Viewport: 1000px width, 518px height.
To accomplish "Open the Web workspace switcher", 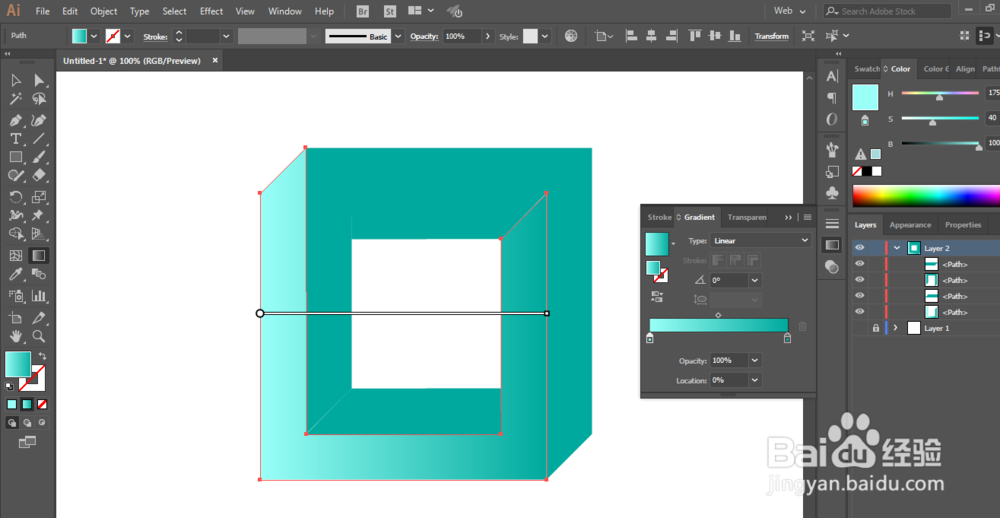I will pyautogui.click(x=790, y=11).
